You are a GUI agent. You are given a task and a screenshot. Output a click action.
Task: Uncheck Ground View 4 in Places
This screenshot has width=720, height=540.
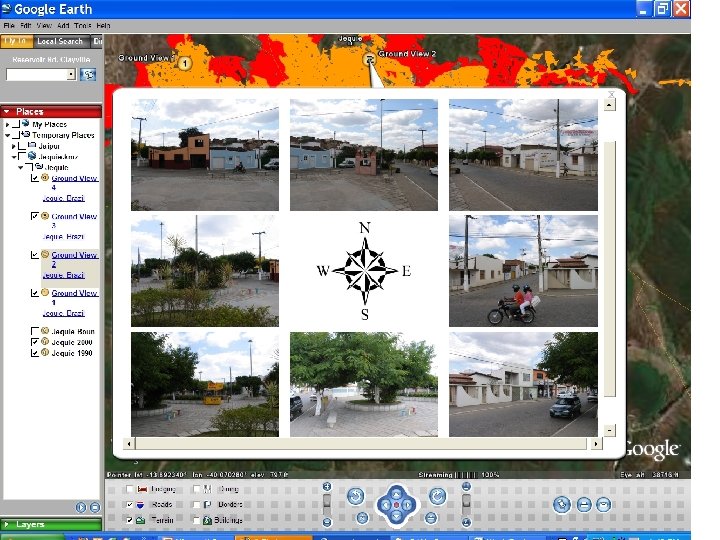coord(34,178)
